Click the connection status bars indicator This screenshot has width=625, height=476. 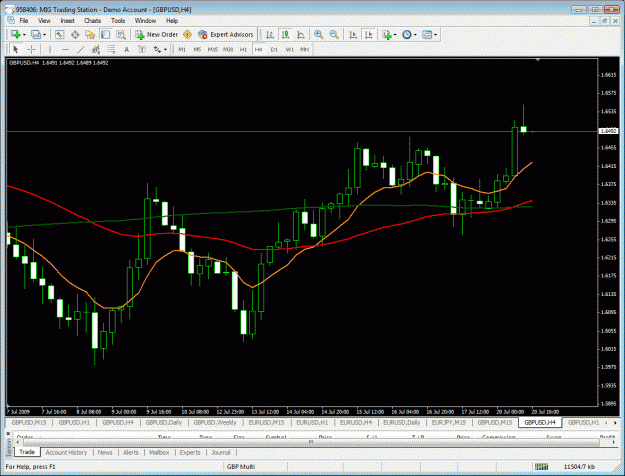tap(541, 466)
